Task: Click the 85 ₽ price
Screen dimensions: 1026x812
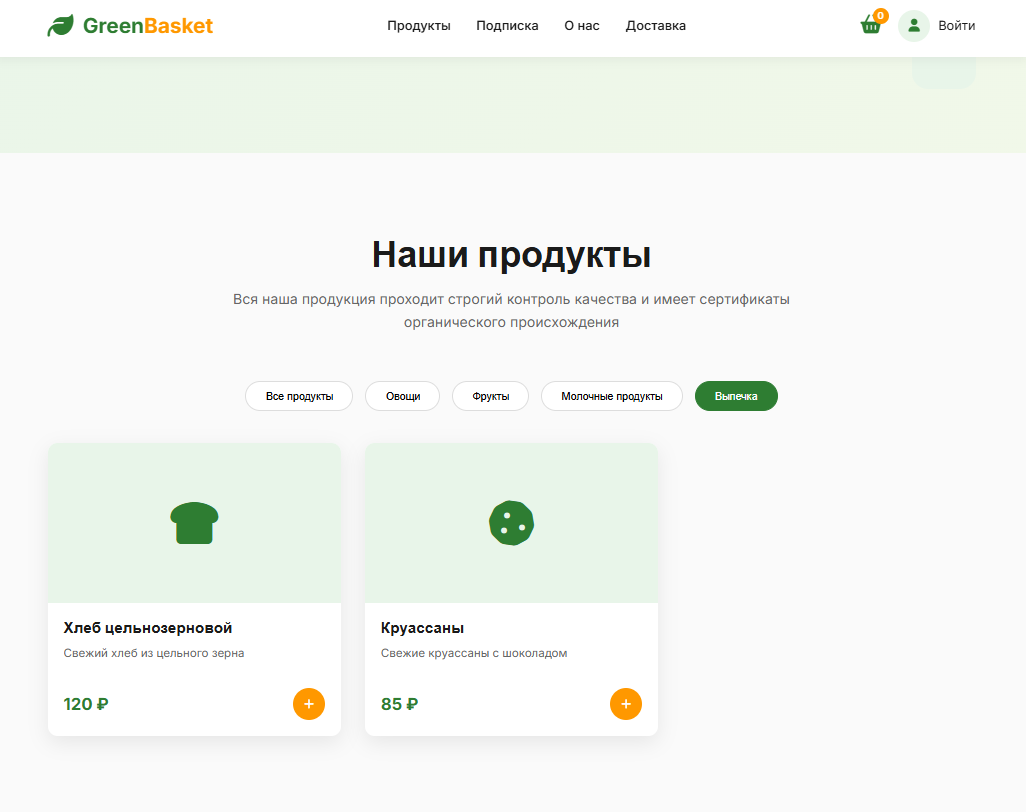Action: point(399,704)
